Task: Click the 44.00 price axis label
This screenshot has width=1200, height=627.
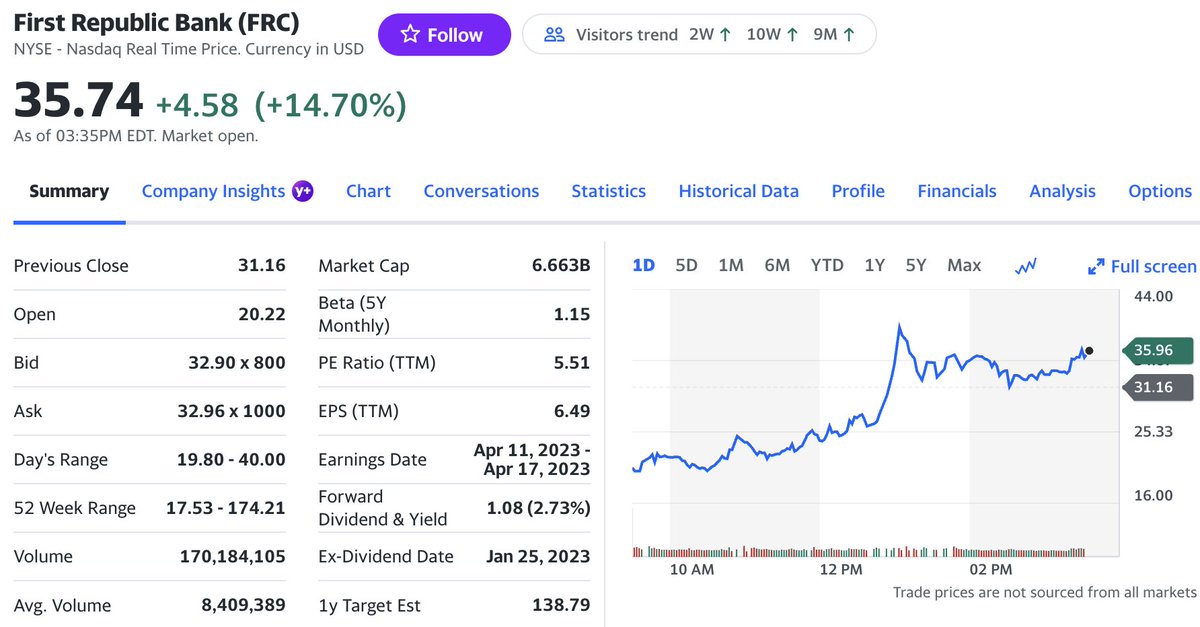Action: pyautogui.click(x=1153, y=296)
